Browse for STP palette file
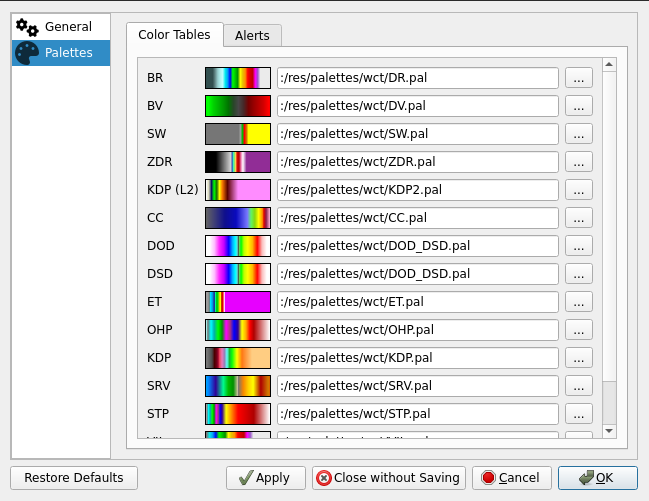This screenshot has width=649, height=501. click(x=579, y=414)
